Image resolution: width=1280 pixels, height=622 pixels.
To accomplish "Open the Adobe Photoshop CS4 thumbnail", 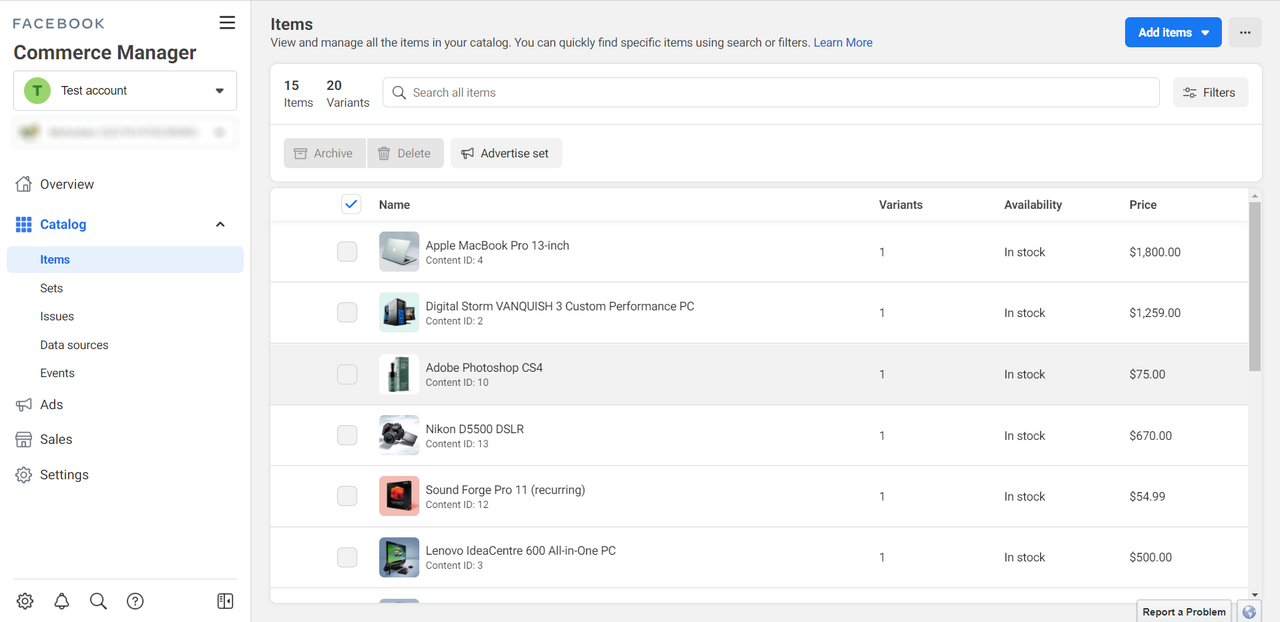I will point(399,374).
